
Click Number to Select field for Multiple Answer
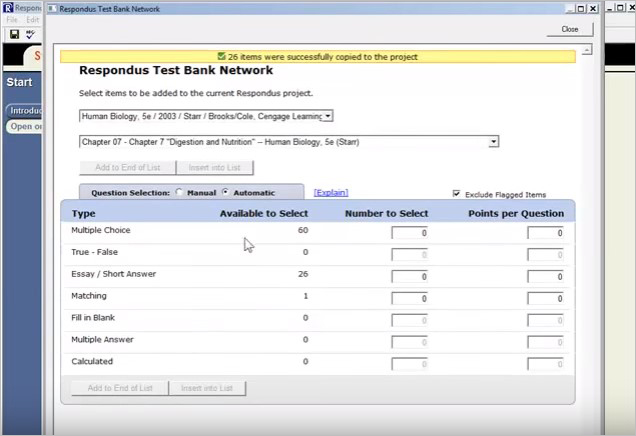(409, 342)
